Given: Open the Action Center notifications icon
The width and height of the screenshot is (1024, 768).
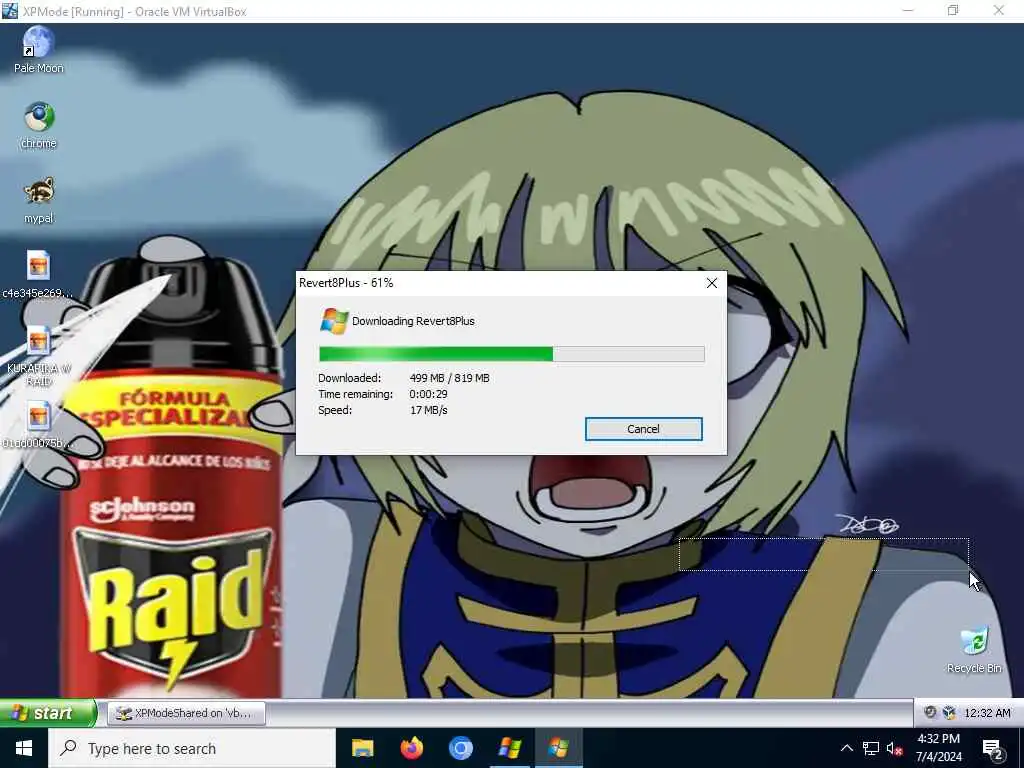Looking at the screenshot, I should [x=993, y=748].
